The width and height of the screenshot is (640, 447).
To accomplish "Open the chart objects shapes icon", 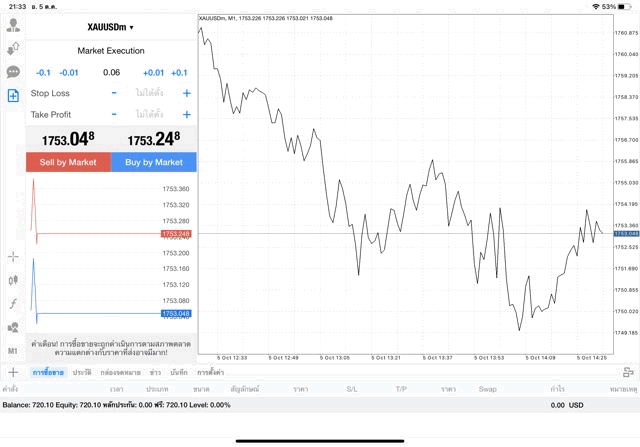I will coord(13,328).
